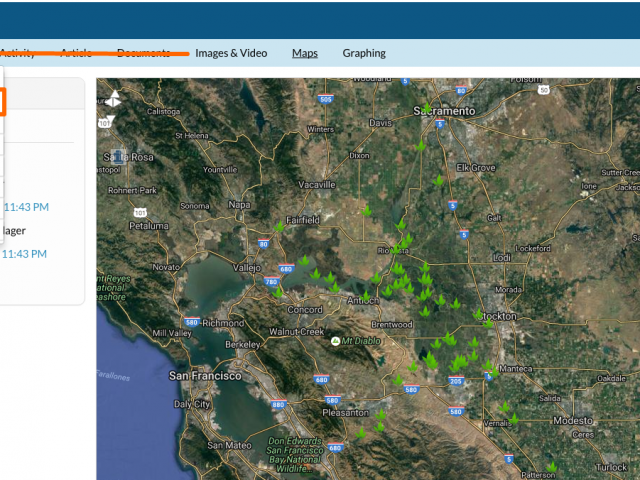The width and height of the screenshot is (640, 480).
Task: Select leaf marker on the Antioch label
Action: [x=366, y=296]
